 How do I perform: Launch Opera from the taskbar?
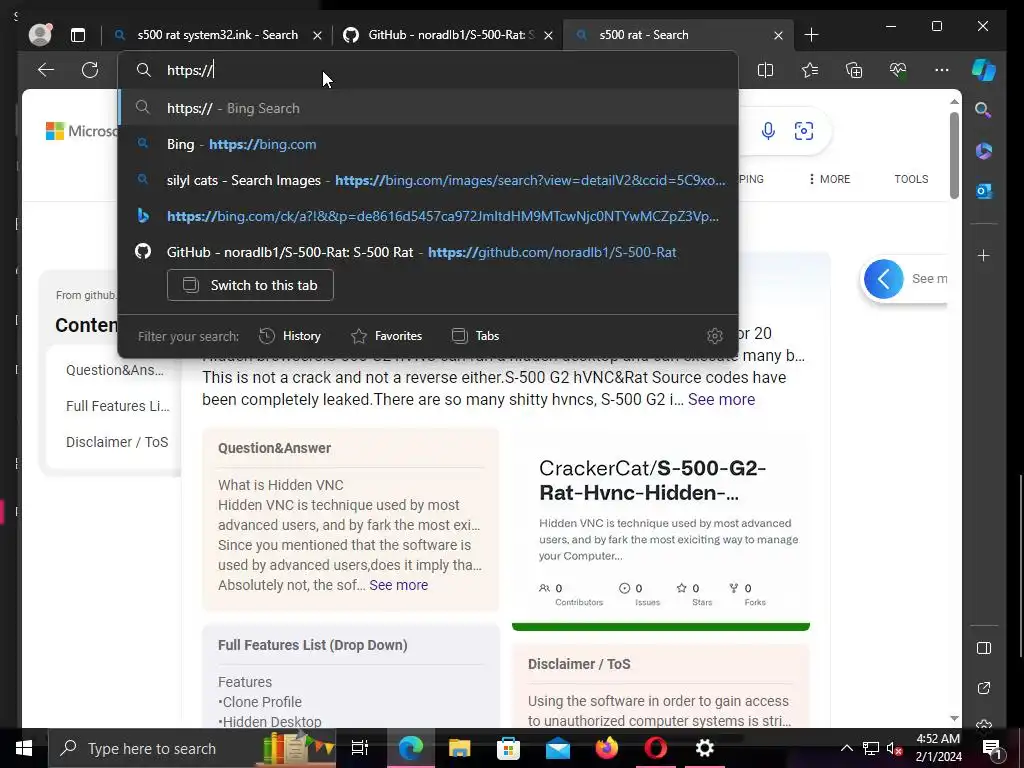[656, 748]
